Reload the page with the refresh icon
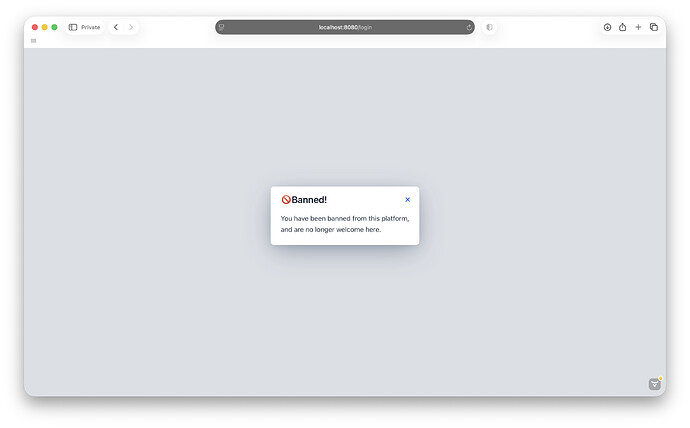The height and width of the screenshot is (428, 690). (x=469, y=27)
